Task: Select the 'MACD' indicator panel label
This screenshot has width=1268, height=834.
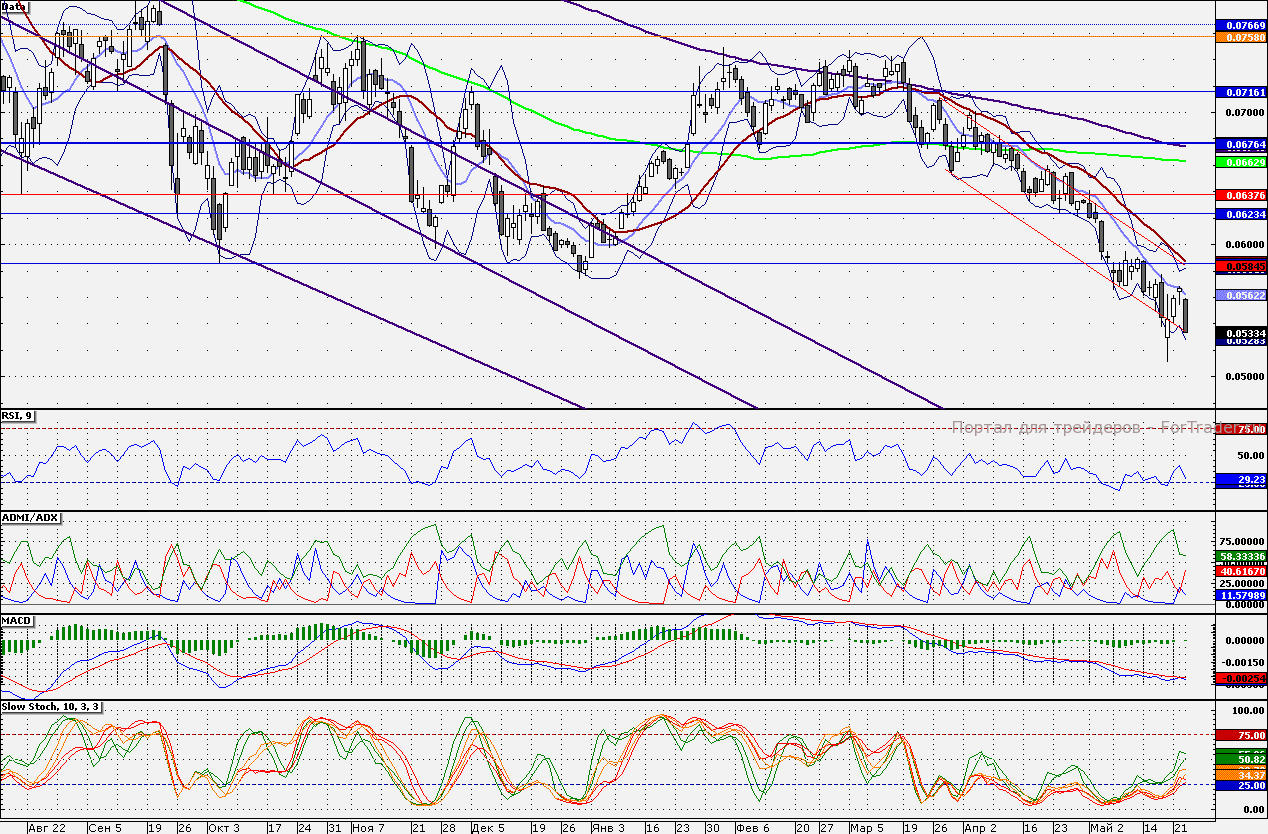Action: [x=17, y=621]
